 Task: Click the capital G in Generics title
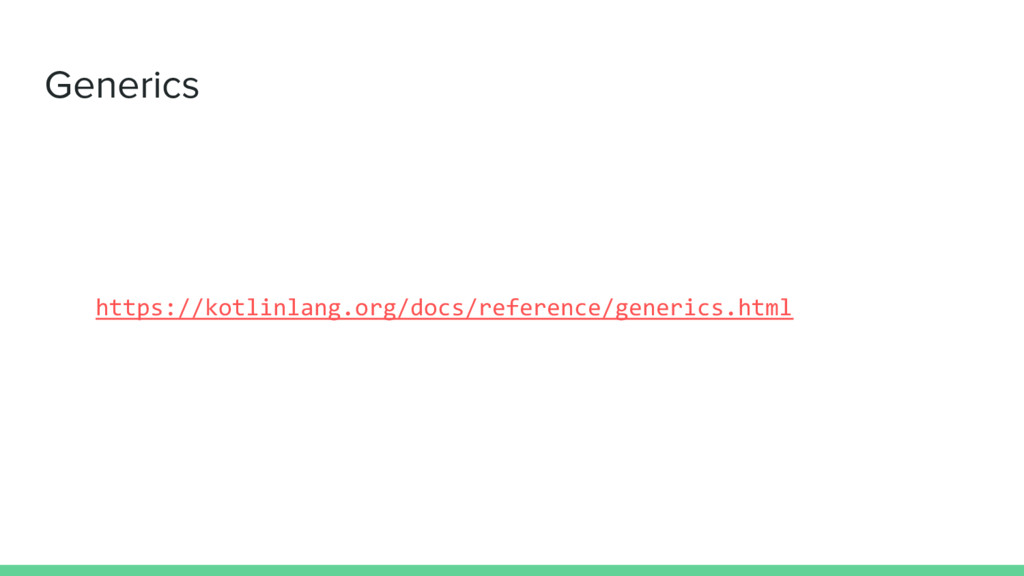(58, 86)
